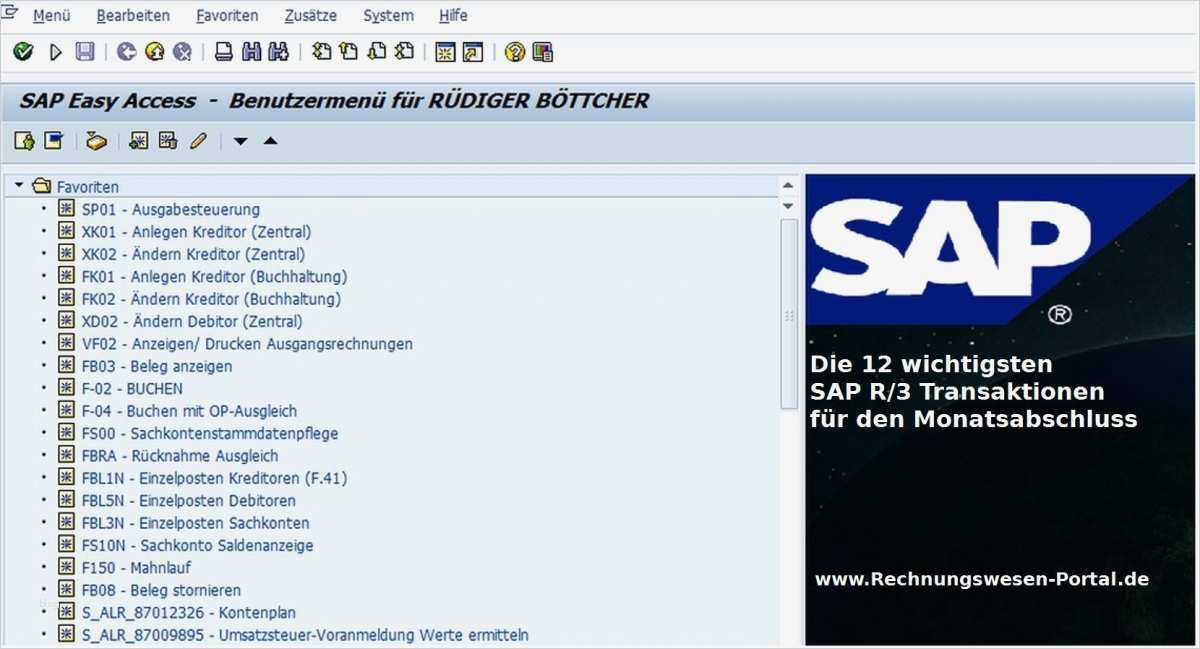Click the Cancel icon in the toolbar
Image resolution: width=1200 pixels, height=649 pixels.
coord(182,51)
